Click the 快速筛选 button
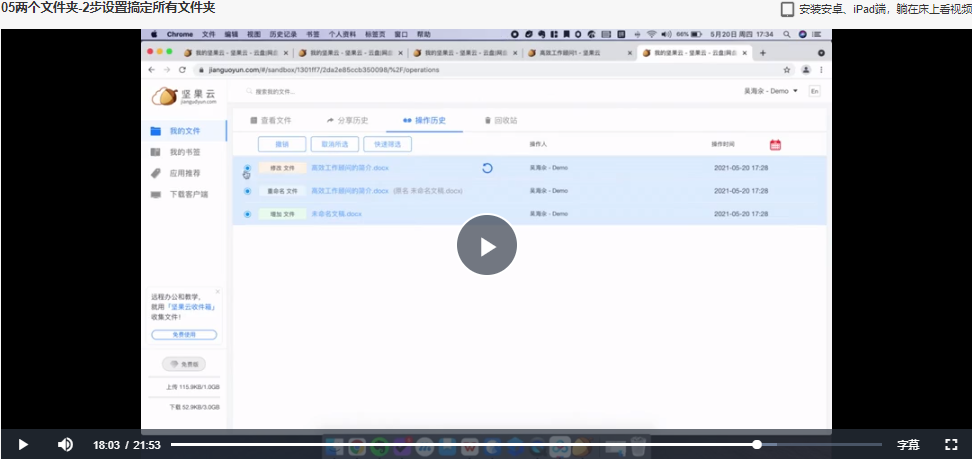Screen dimensions: 972x459 click(387, 145)
